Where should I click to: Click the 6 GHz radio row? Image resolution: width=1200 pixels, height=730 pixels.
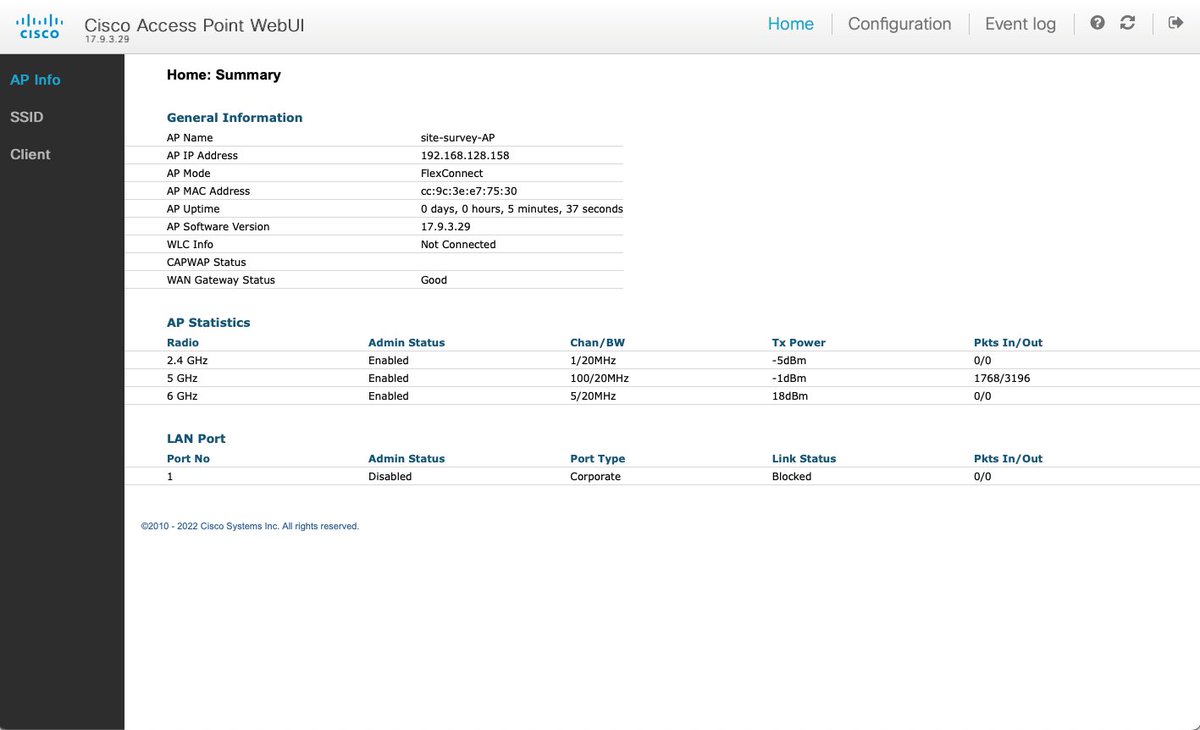point(662,396)
